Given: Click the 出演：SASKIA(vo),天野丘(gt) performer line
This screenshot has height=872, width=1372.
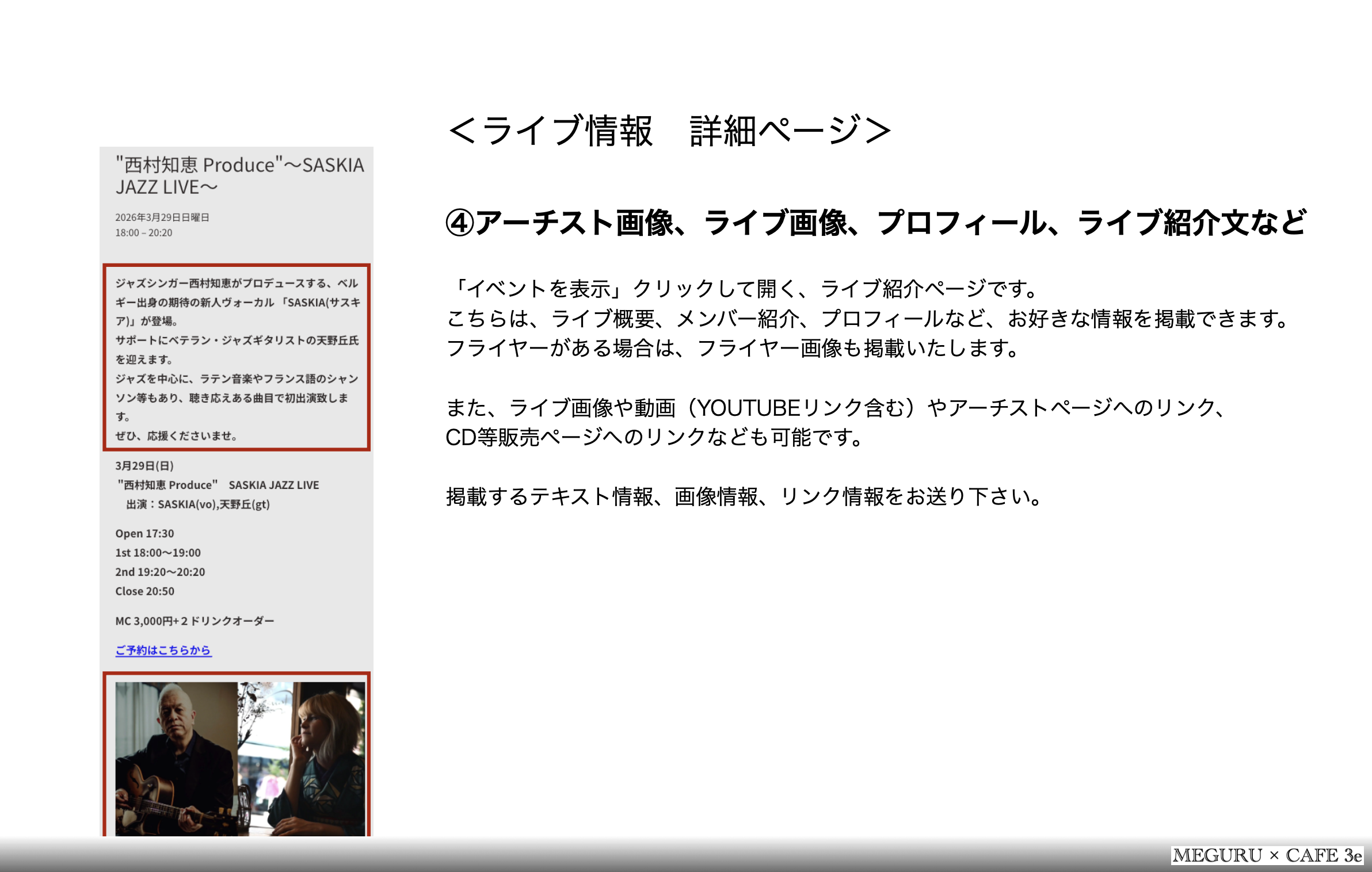Looking at the screenshot, I should pyautogui.click(x=197, y=504).
